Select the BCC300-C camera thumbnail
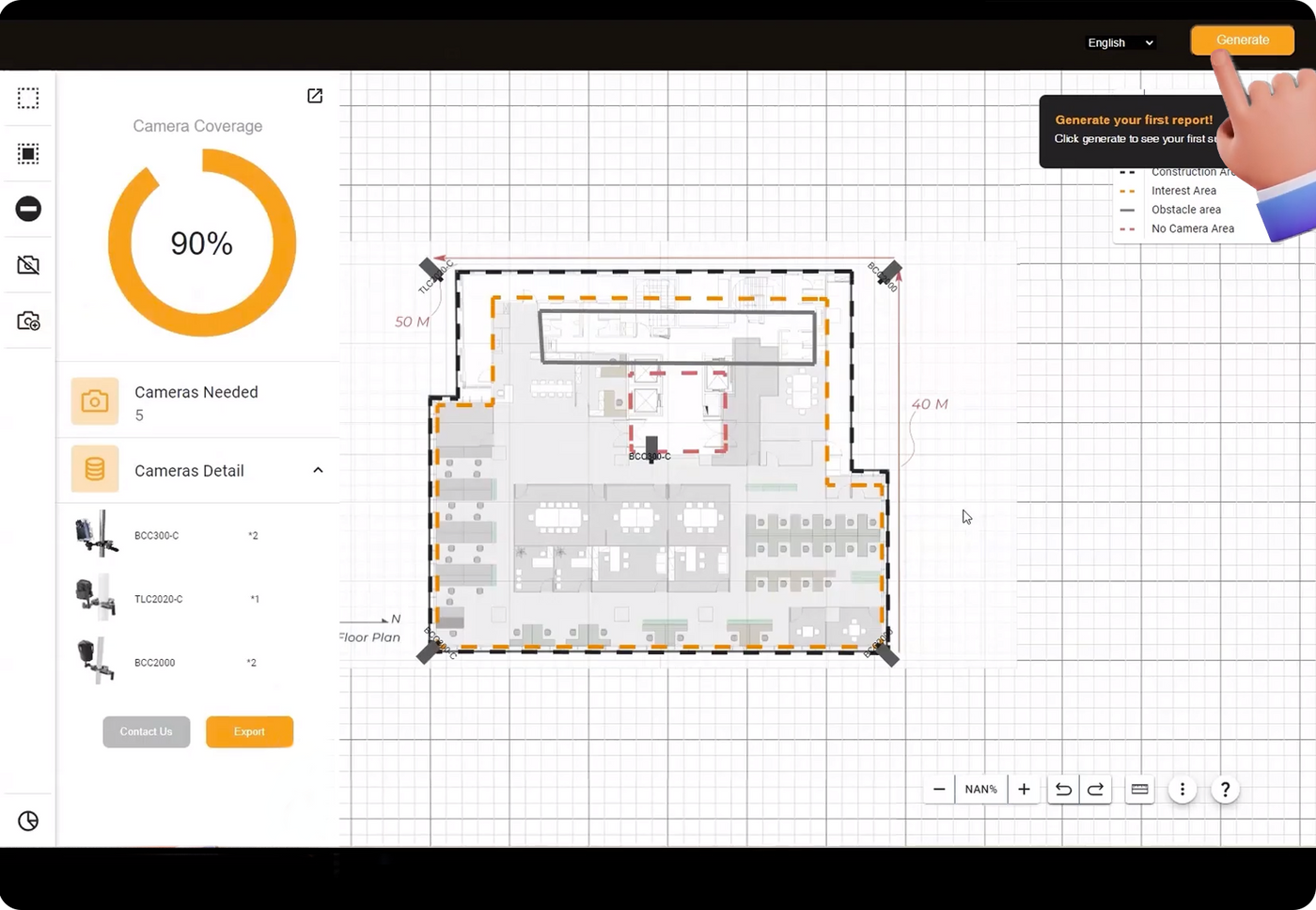The height and width of the screenshot is (910, 1316). click(x=96, y=535)
